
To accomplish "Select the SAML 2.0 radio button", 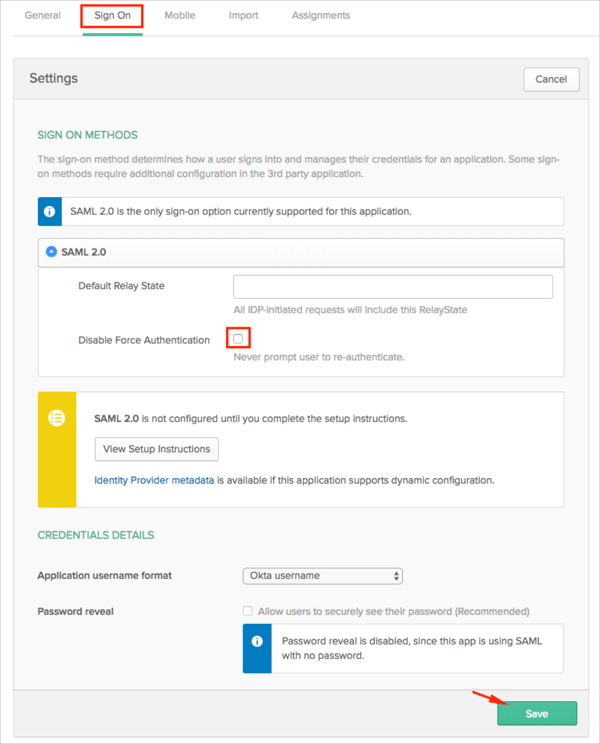I will [x=52, y=252].
